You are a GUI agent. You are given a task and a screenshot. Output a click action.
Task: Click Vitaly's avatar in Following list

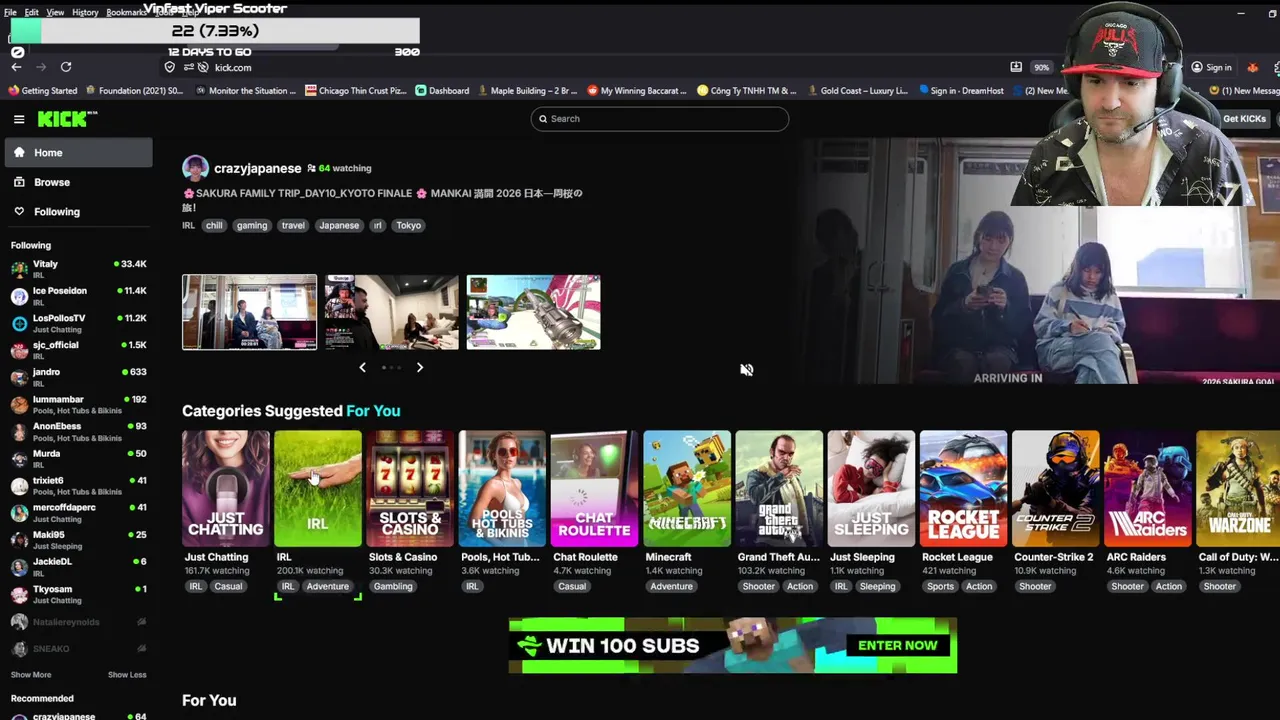click(x=19, y=269)
